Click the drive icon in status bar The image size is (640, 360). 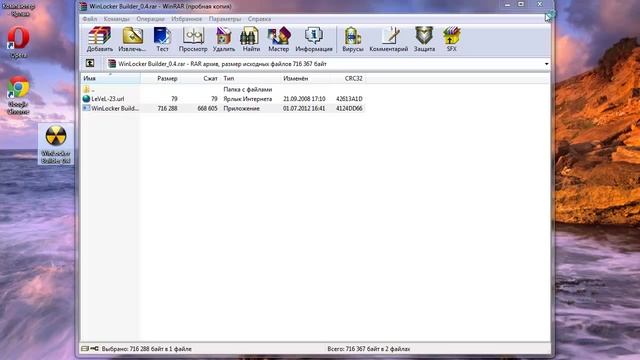pos(85,349)
